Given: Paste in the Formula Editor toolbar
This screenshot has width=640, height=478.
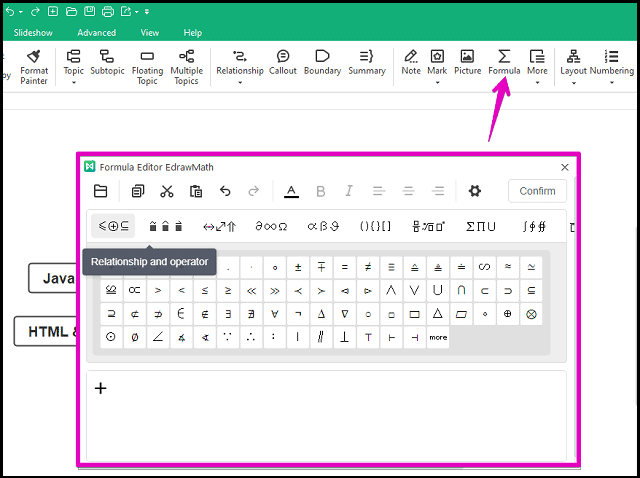Looking at the screenshot, I should pos(196,191).
